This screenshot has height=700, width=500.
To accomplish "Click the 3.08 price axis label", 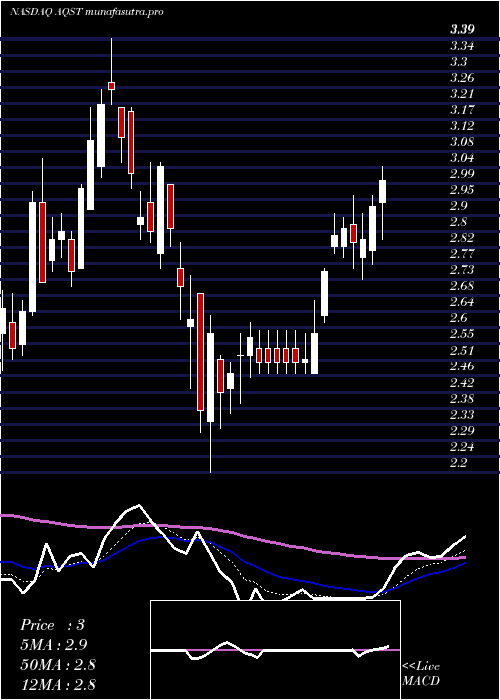I will click(x=462, y=142).
